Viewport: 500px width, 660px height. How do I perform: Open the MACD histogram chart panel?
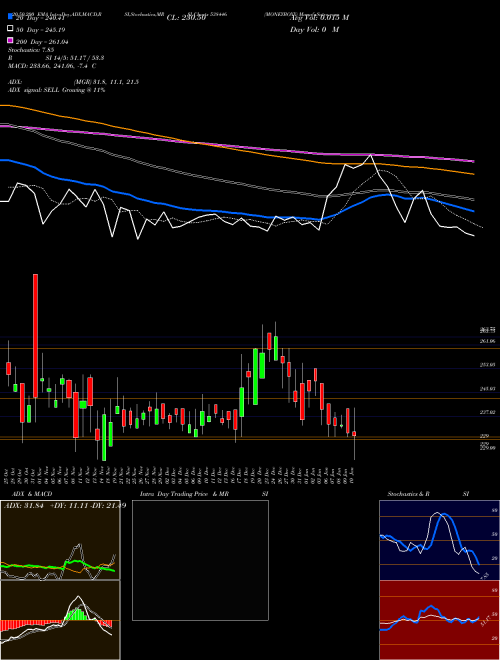60,620
